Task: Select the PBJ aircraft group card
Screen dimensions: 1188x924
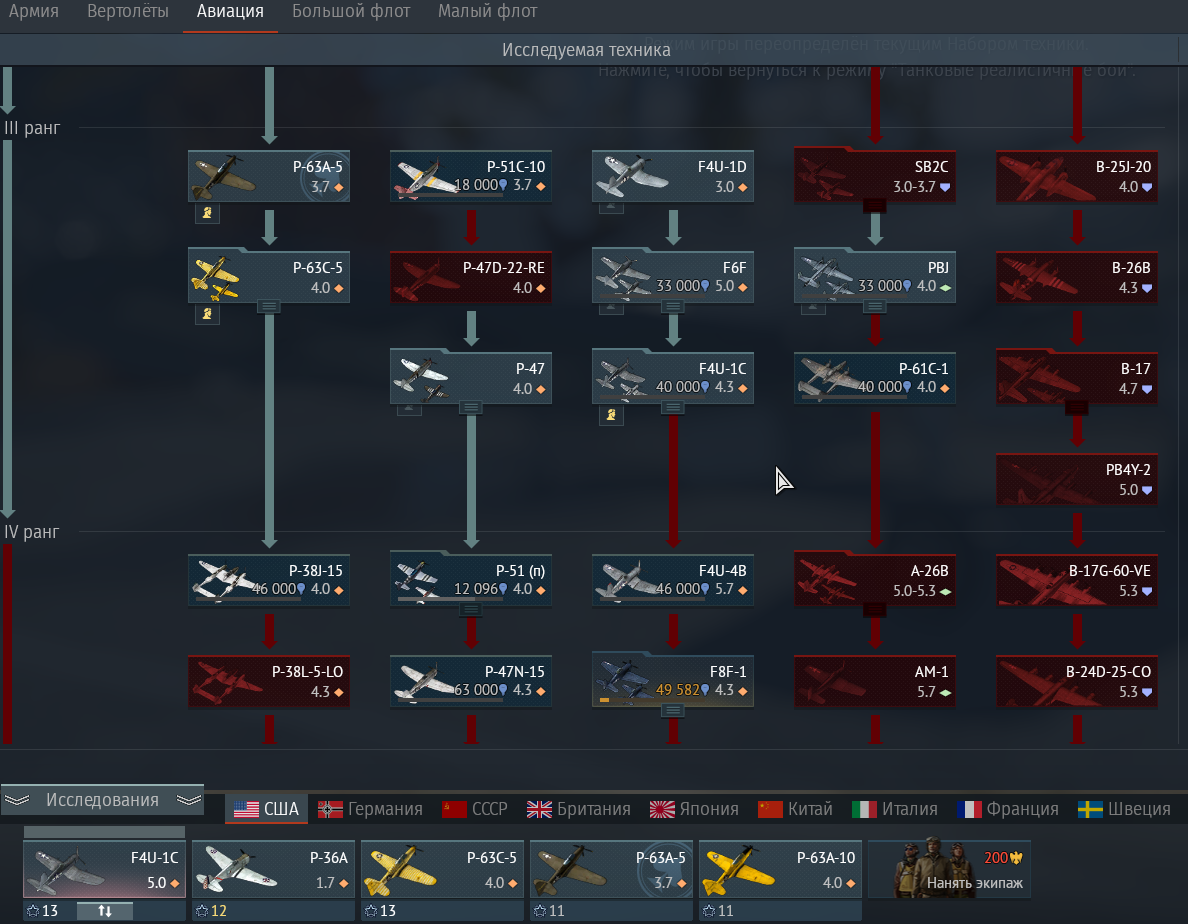Action: (875, 277)
